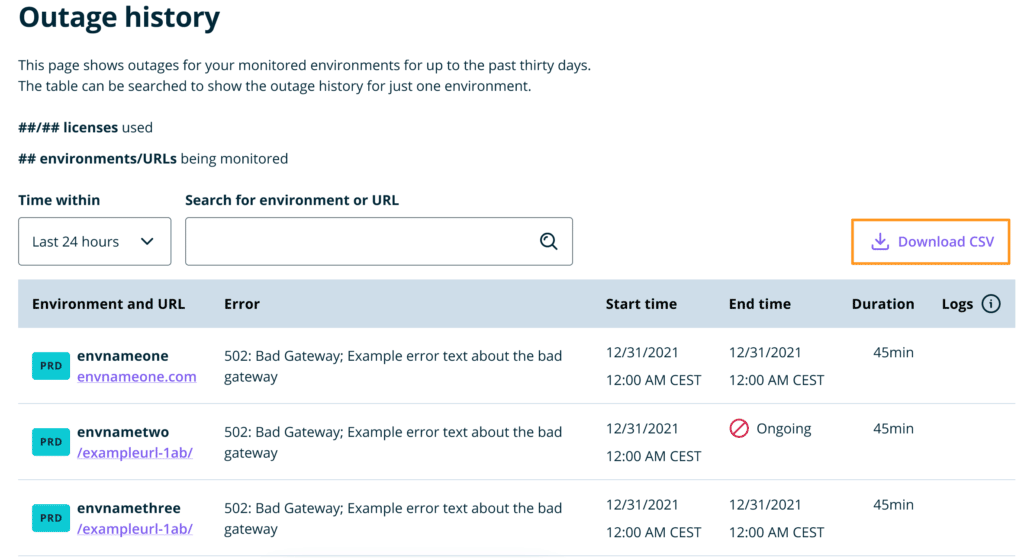Click the Error column header
The image size is (1024, 558).
point(242,304)
